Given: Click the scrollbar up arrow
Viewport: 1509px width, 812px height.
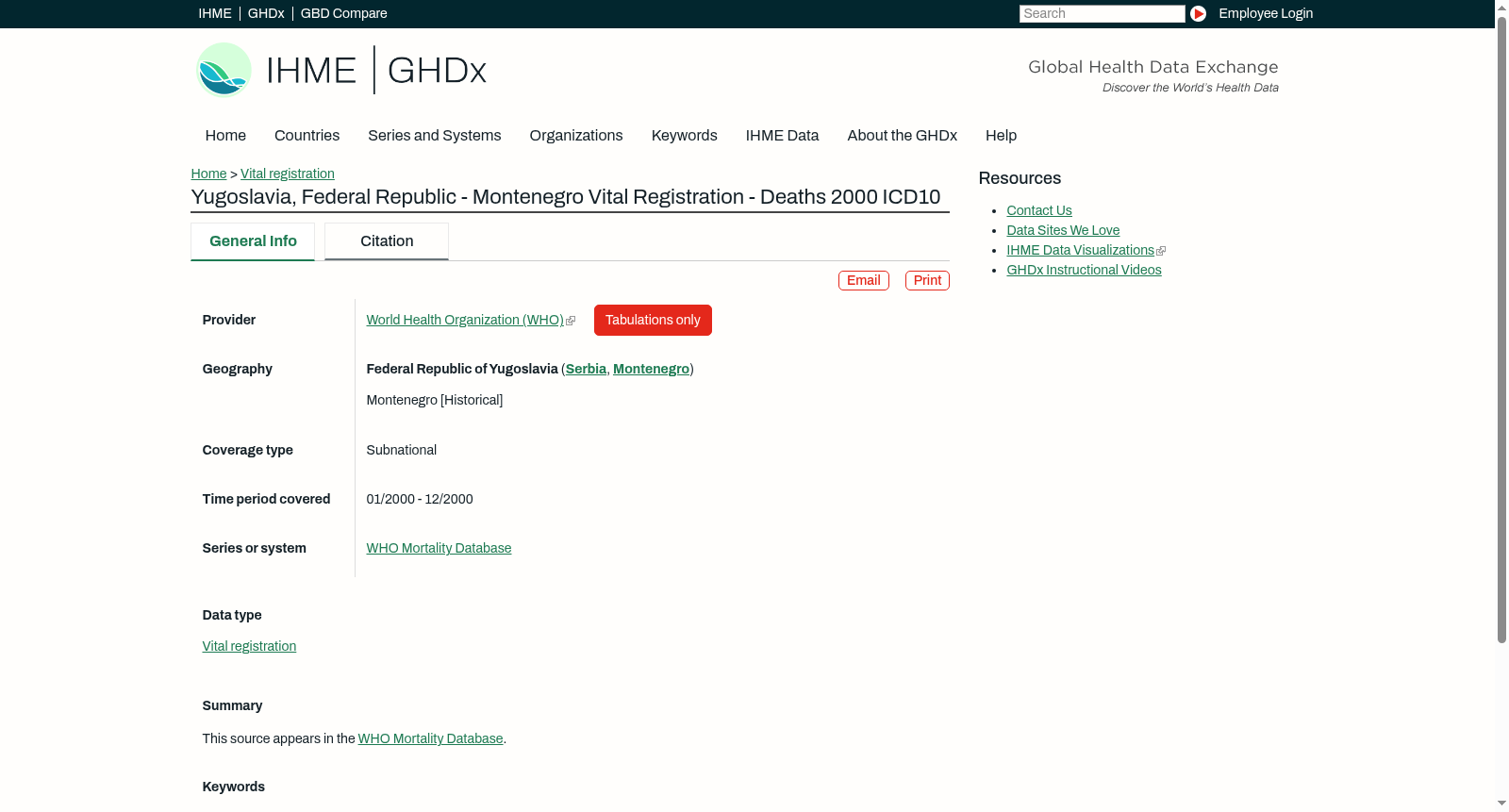Looking at the screenshot, I should (x=1502, y=7).
